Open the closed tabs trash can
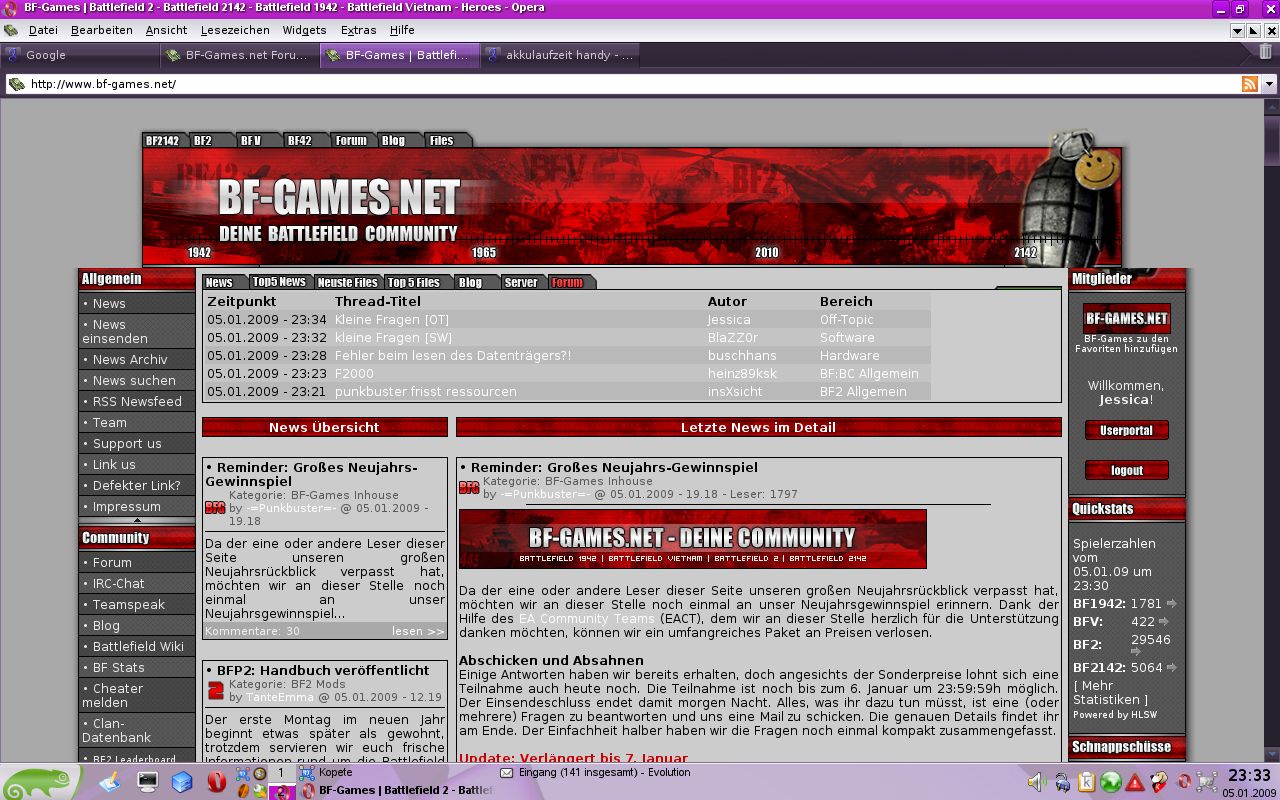This screenshot has width=1280, height=800. click(1265, 53)
